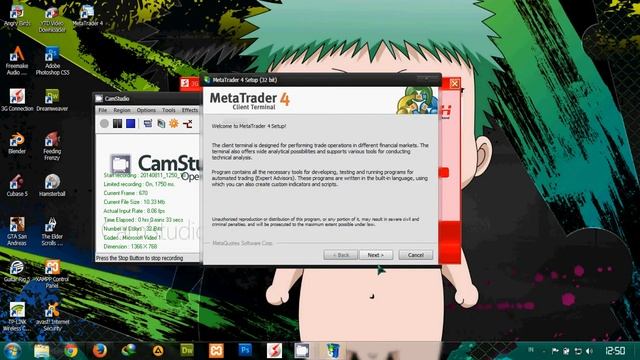Click the orange sun icon in CamStudio
The image size is (640, 360).
click(174, 123)
